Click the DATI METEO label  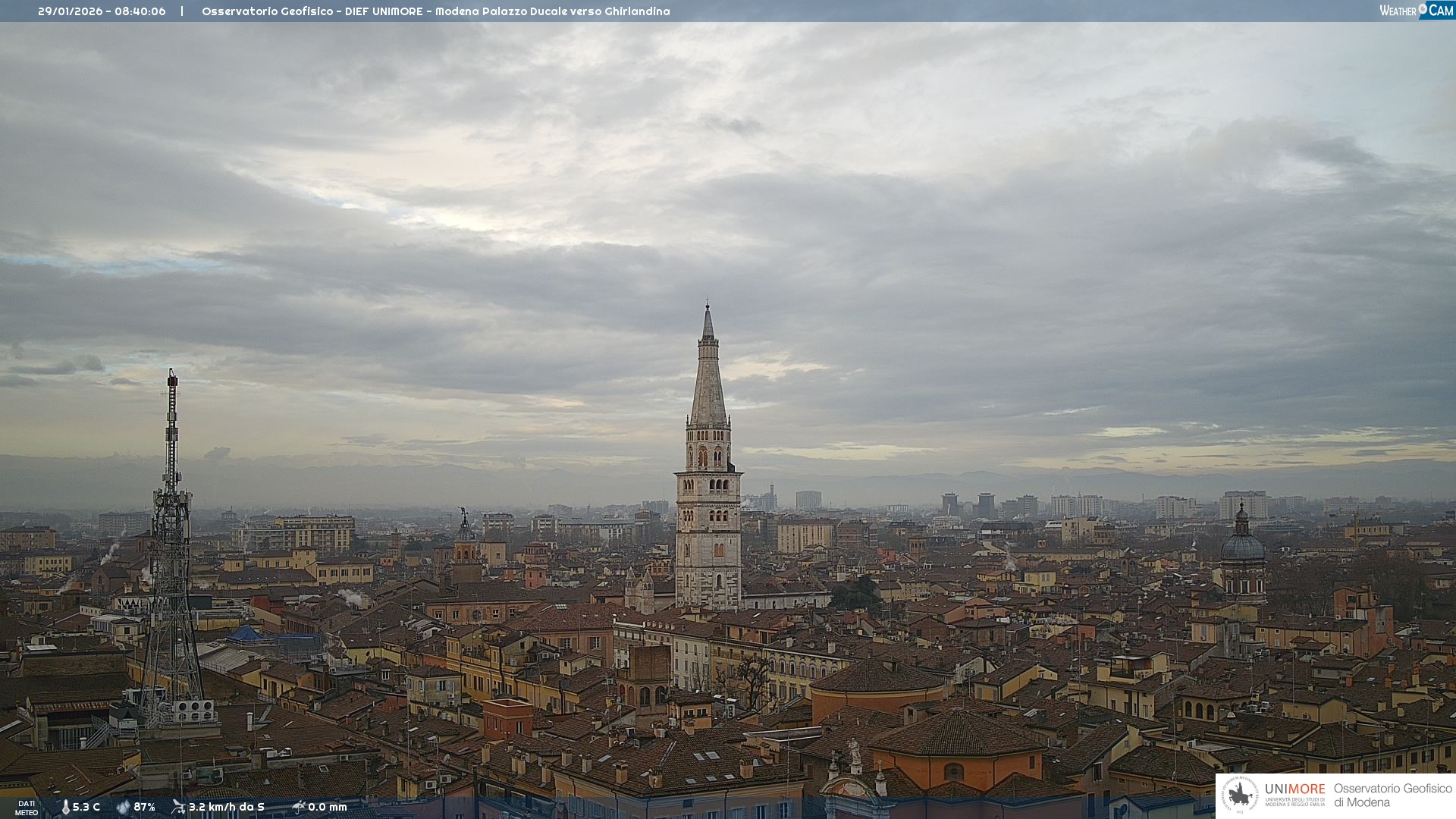coord(27,808)
